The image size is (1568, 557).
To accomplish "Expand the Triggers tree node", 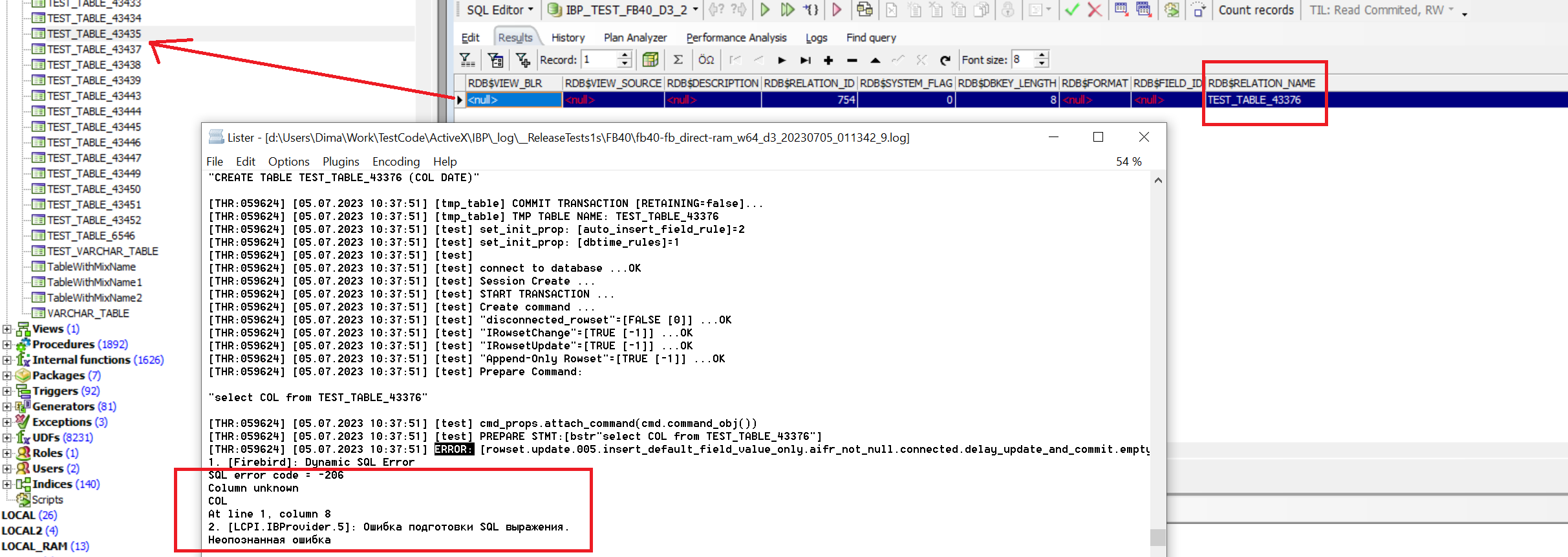I will 7,391.
